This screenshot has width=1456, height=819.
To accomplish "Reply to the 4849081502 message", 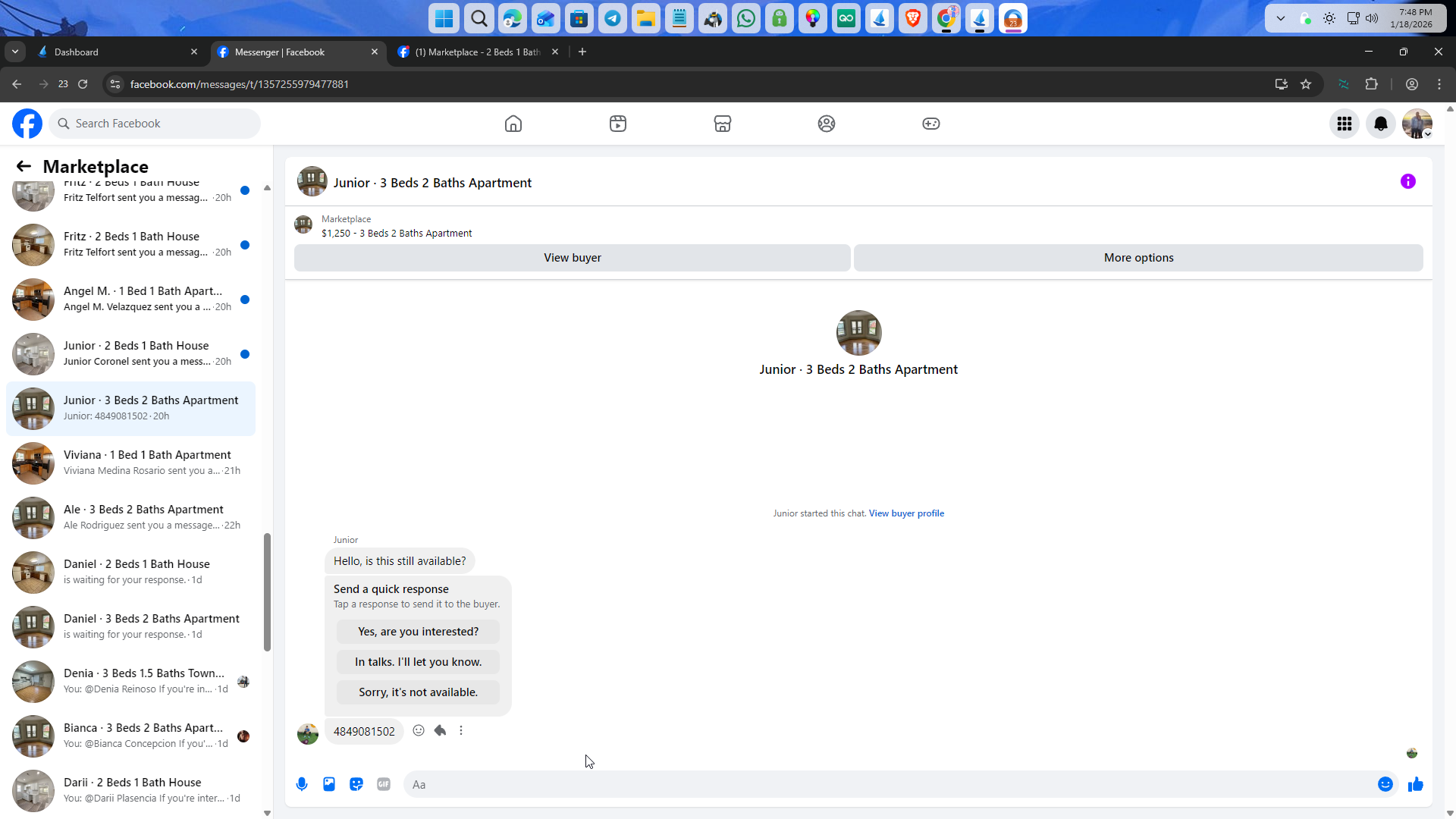I will point(440,730).
